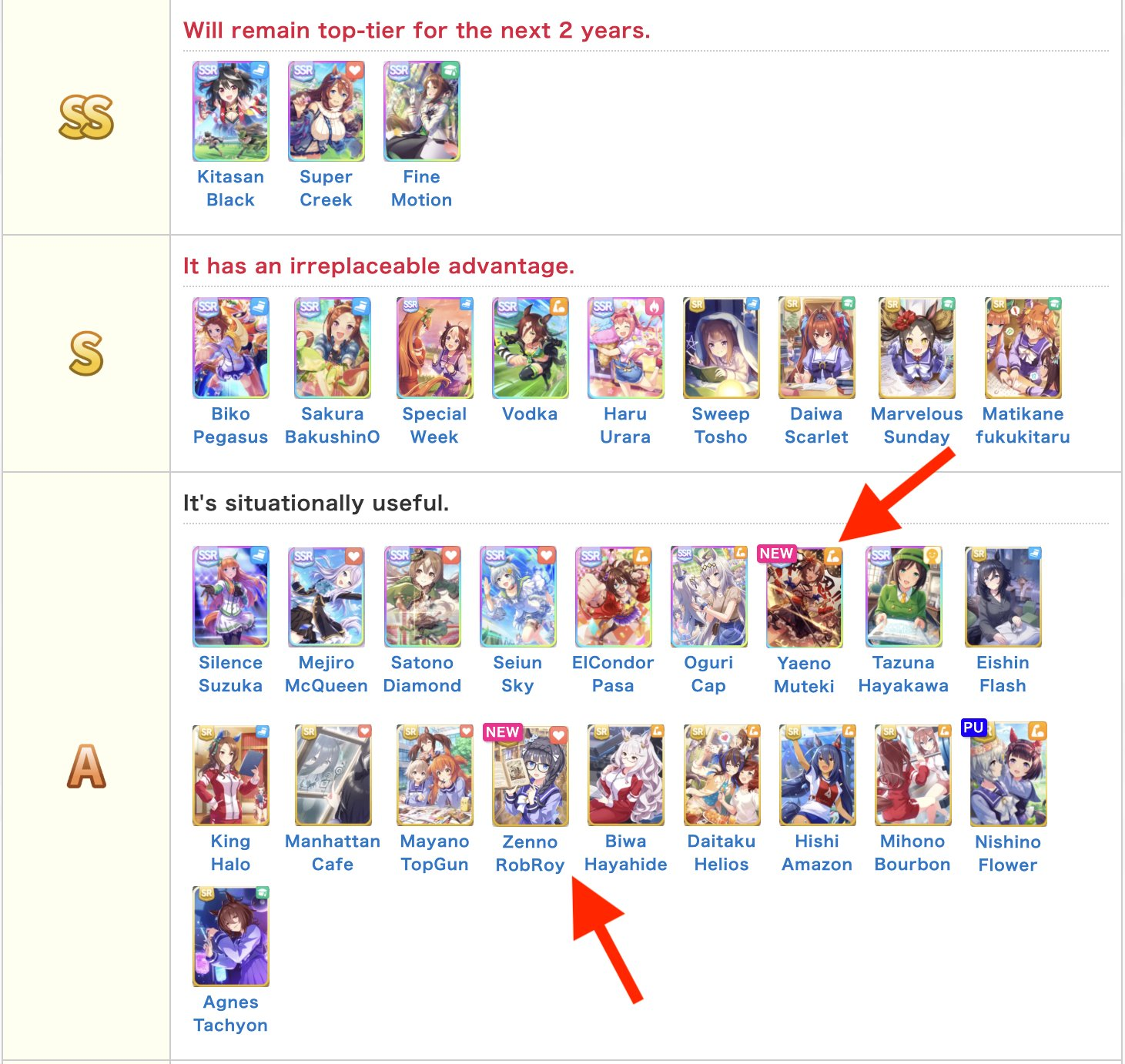Image resolution: width=1125 pixels, height=1064 pixels.
Task: Click the Super Creek card image
Action: click(326, 112)
